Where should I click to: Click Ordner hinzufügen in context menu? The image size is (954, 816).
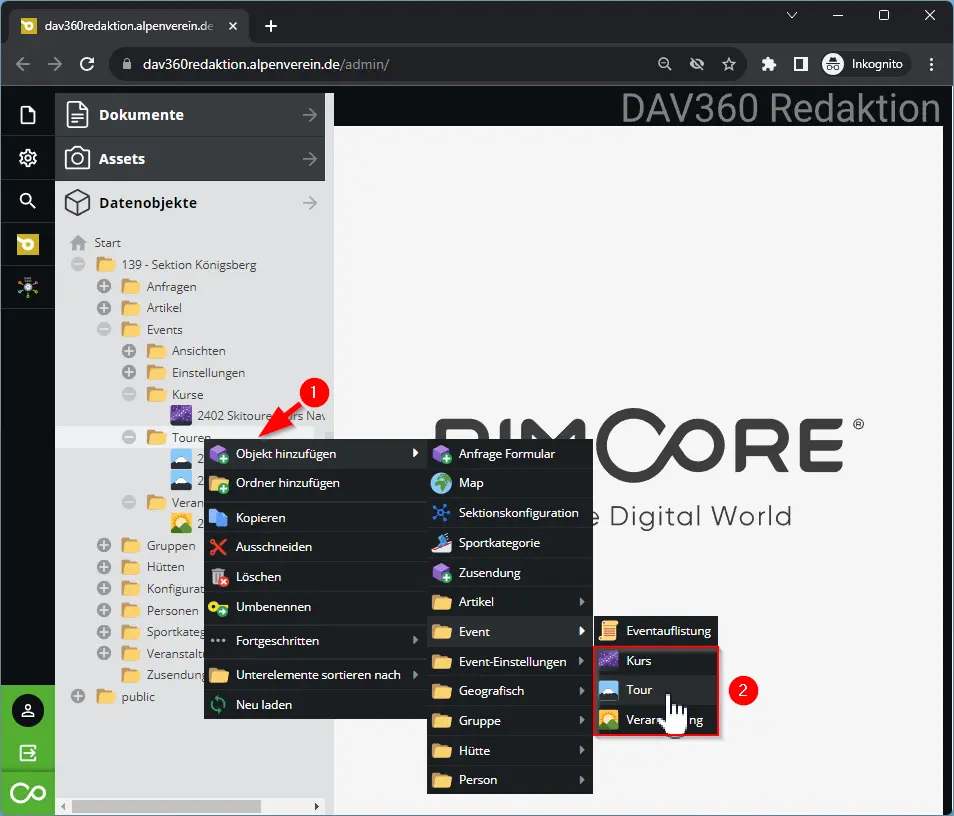point(287,483)
